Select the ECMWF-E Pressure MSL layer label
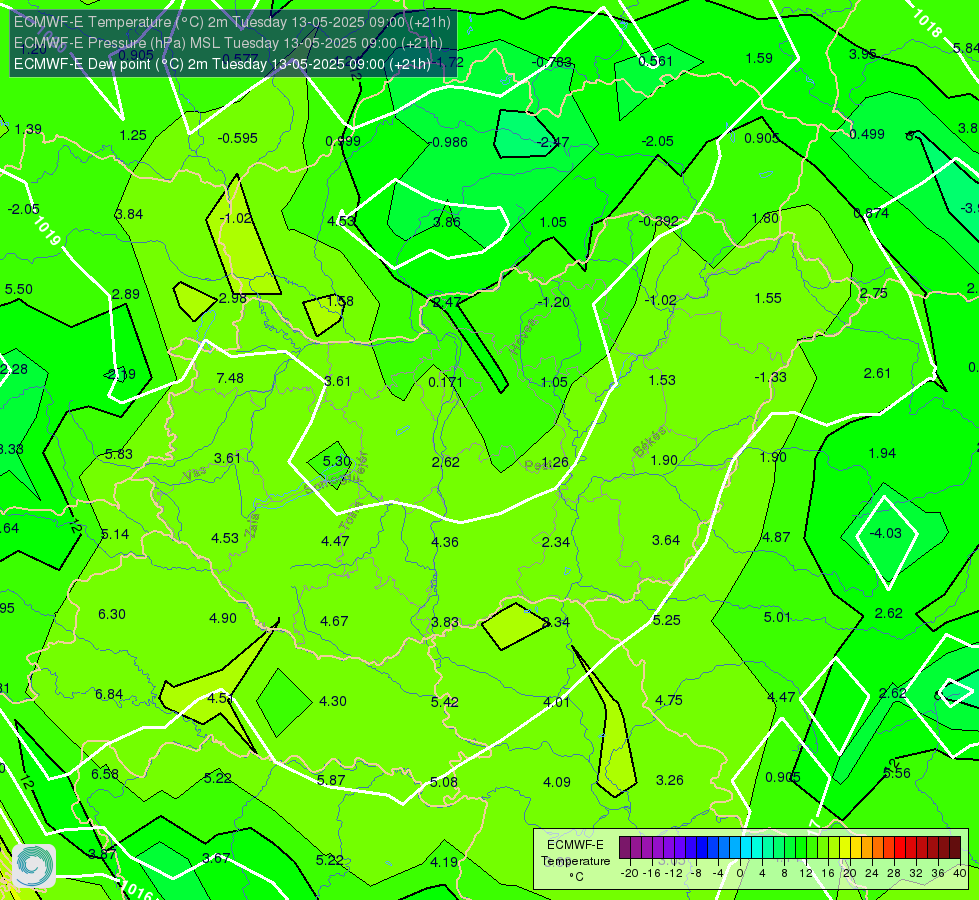The height and width of the screenshot is (900, 979). tap(229, 43)
